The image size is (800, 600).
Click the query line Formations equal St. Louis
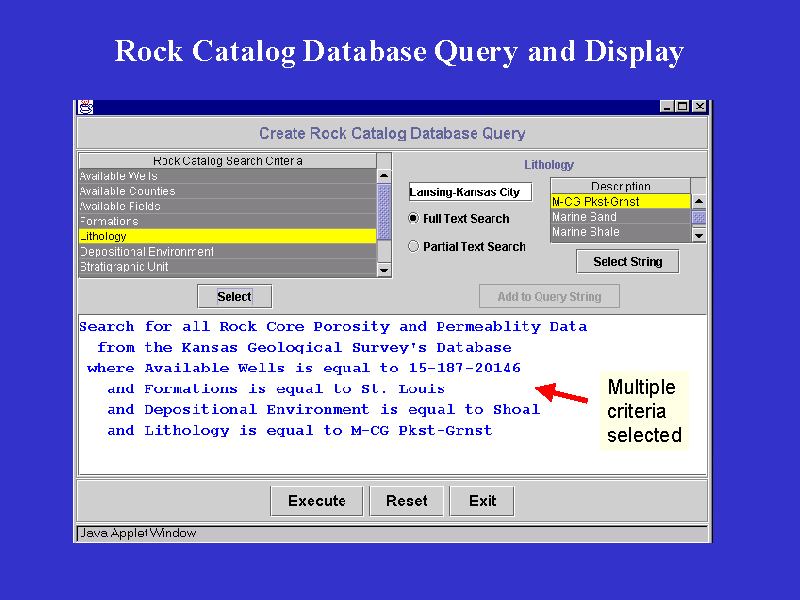tap(276, 389)
